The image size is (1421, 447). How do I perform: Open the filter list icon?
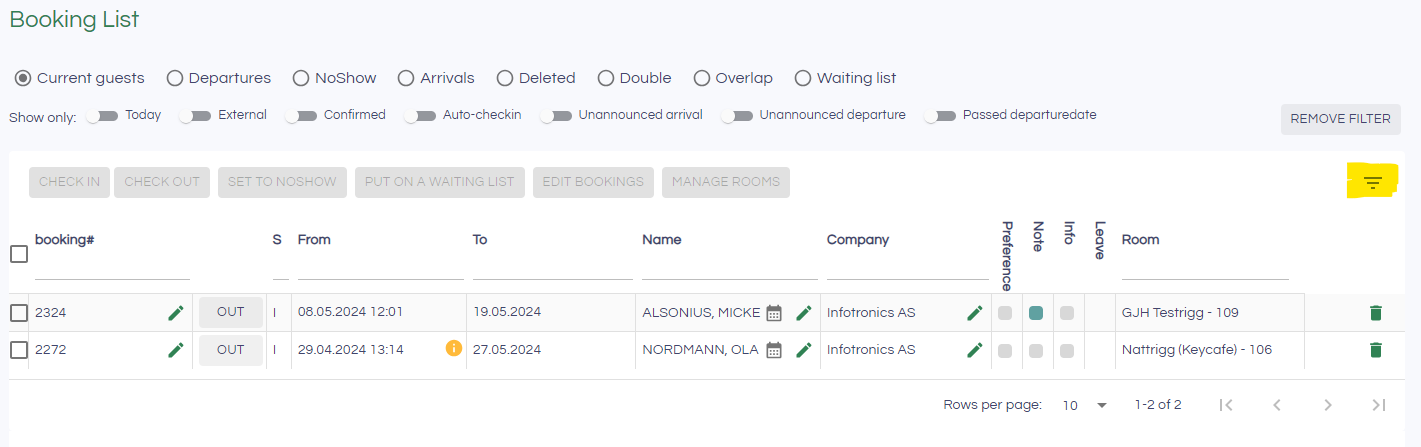click(x=1373, y=182)
